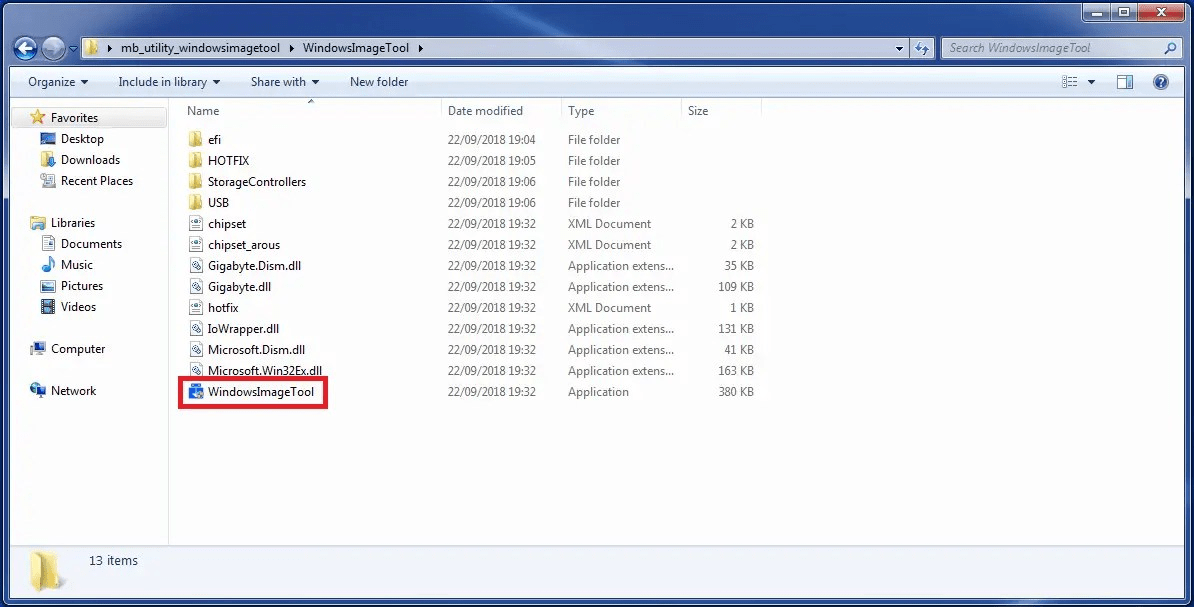The width and height of the screenshot is (1194, 607).
Task: Click the Back navigation arrow button
Action: [26, 48]
